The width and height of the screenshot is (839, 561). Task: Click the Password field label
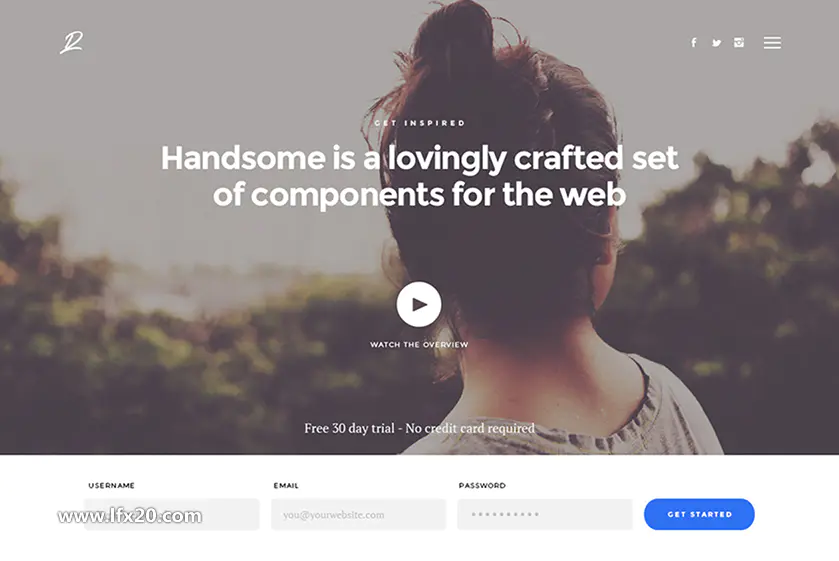click(x=482, y=486)
